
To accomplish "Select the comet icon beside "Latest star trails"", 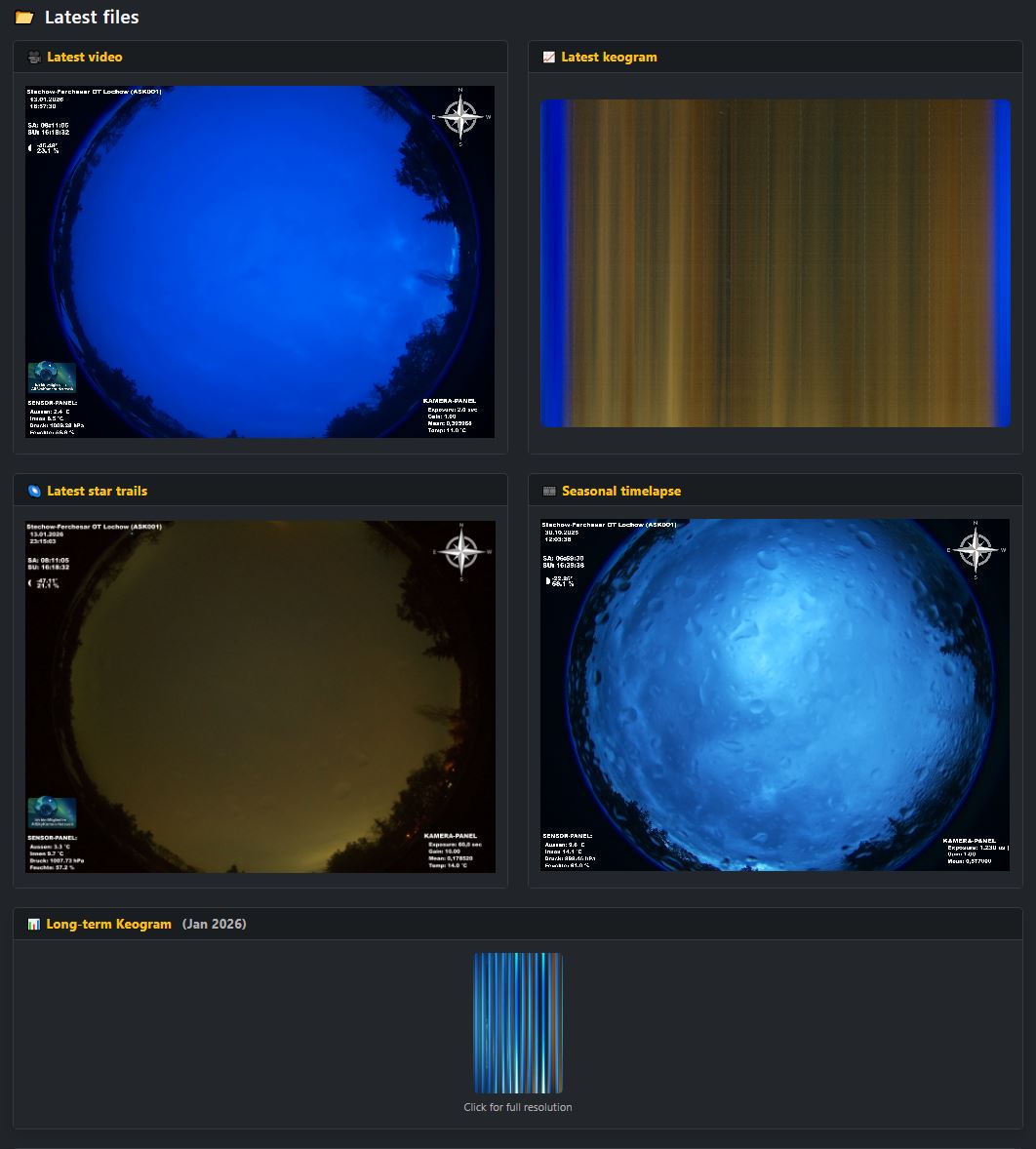I will pos(33,491).
